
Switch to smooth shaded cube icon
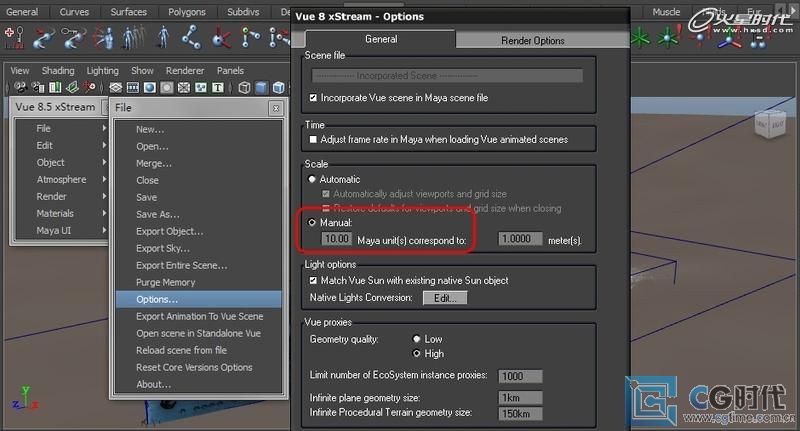pos(261,88)
